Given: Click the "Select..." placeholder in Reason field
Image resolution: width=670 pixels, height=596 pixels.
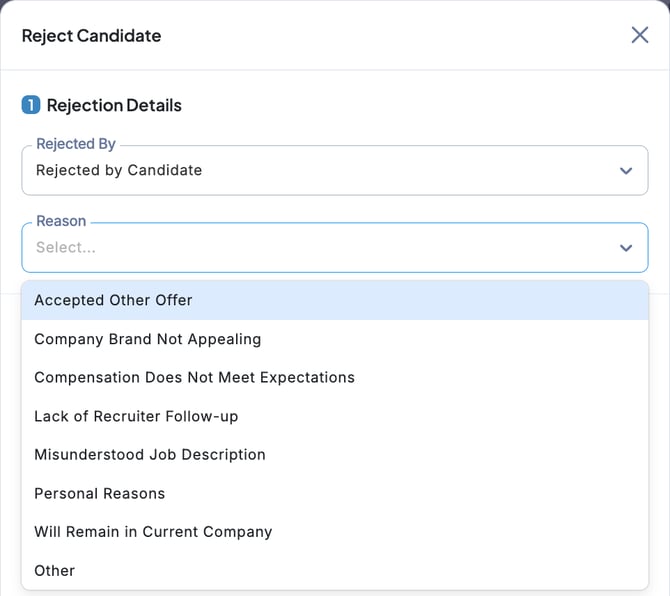Looking at the screenshot, I should click(66, 248).
